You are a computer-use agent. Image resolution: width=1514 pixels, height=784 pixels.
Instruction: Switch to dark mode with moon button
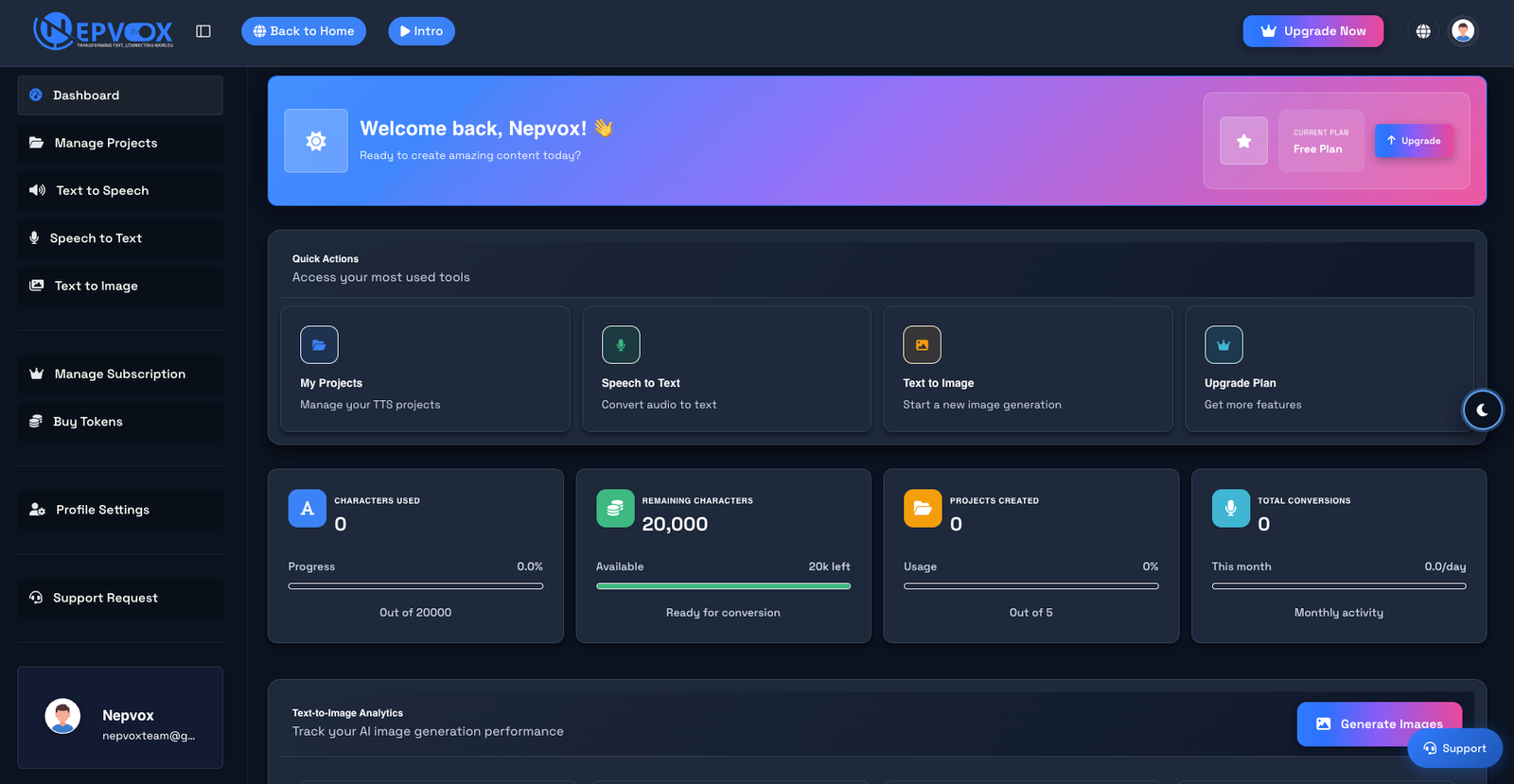coord(1482,409)
